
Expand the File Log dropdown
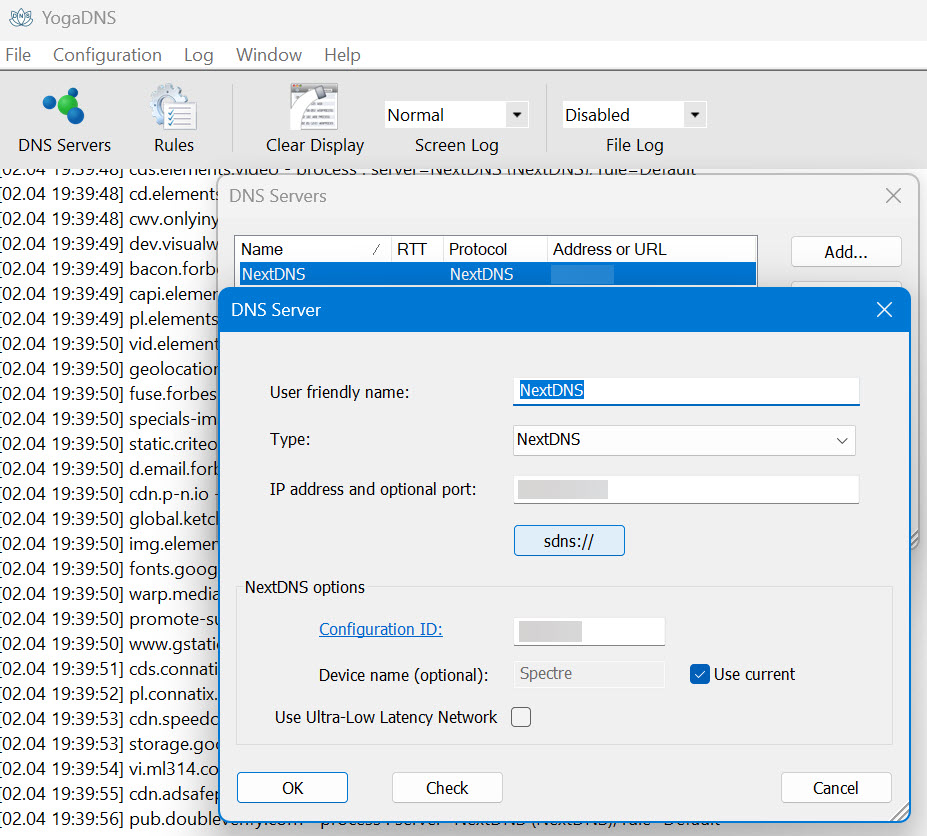pos(694,115)
